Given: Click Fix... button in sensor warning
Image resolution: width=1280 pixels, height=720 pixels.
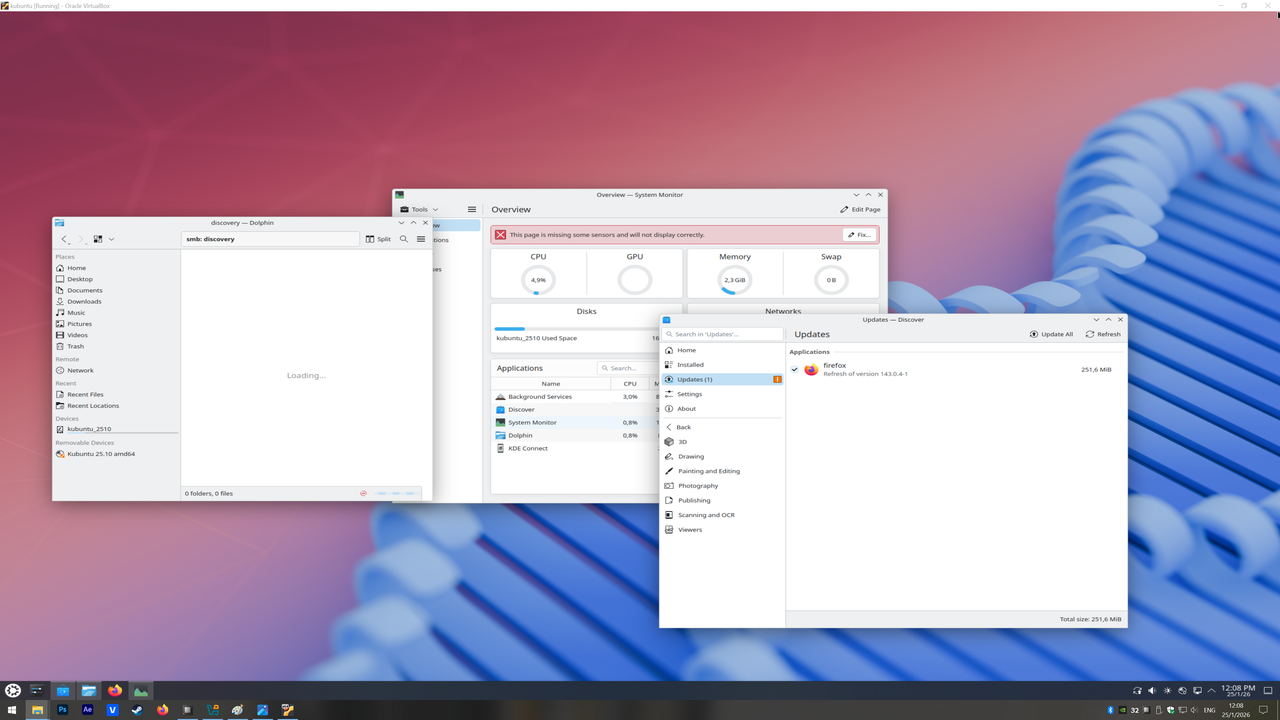Looking at the screenshot, I should (x=859, y=235).
